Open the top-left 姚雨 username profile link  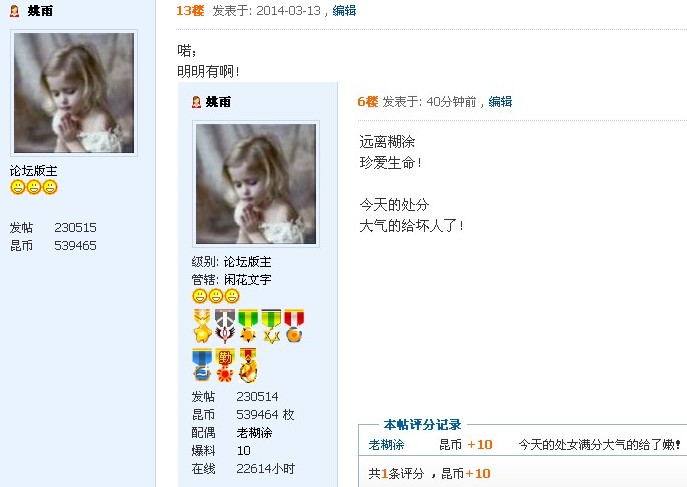click(40, 11)
